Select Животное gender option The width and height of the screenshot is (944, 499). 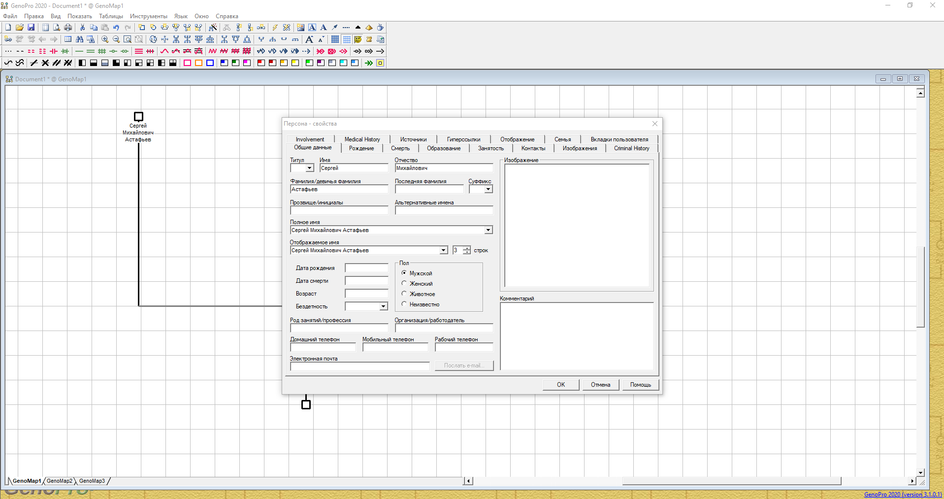[418, 294]
